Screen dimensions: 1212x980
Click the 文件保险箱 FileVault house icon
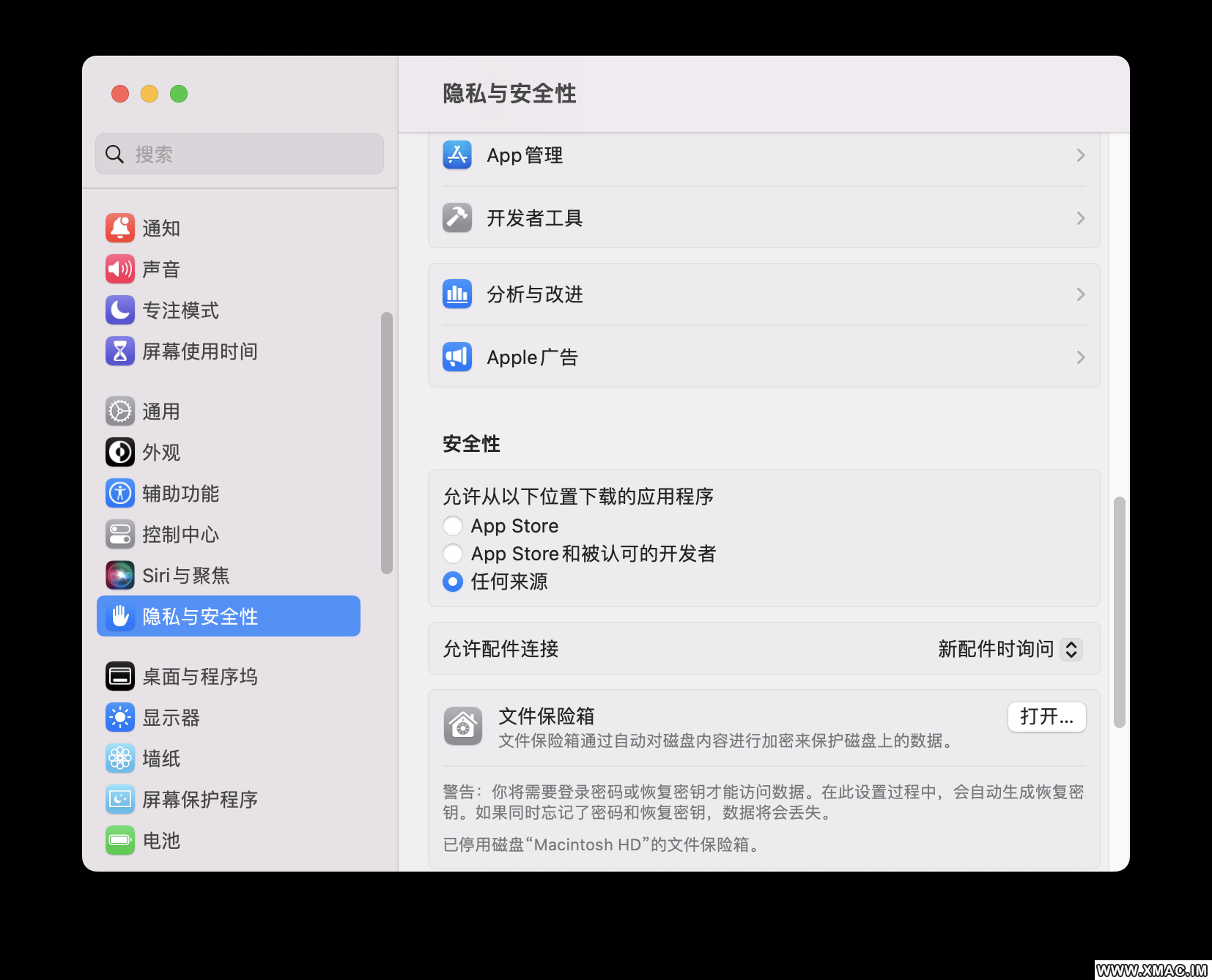click(x=463, y=726)
